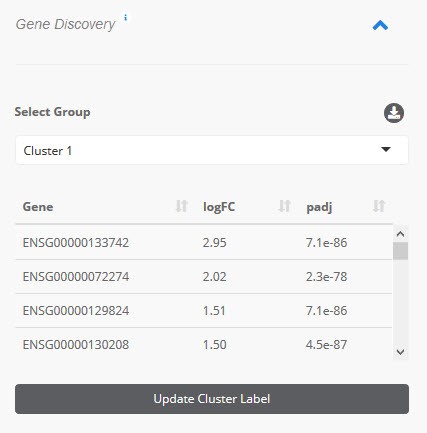This screenshot has height=433, width=427.
Task: Click Update Cluster Label button
Action: point(212,399)
